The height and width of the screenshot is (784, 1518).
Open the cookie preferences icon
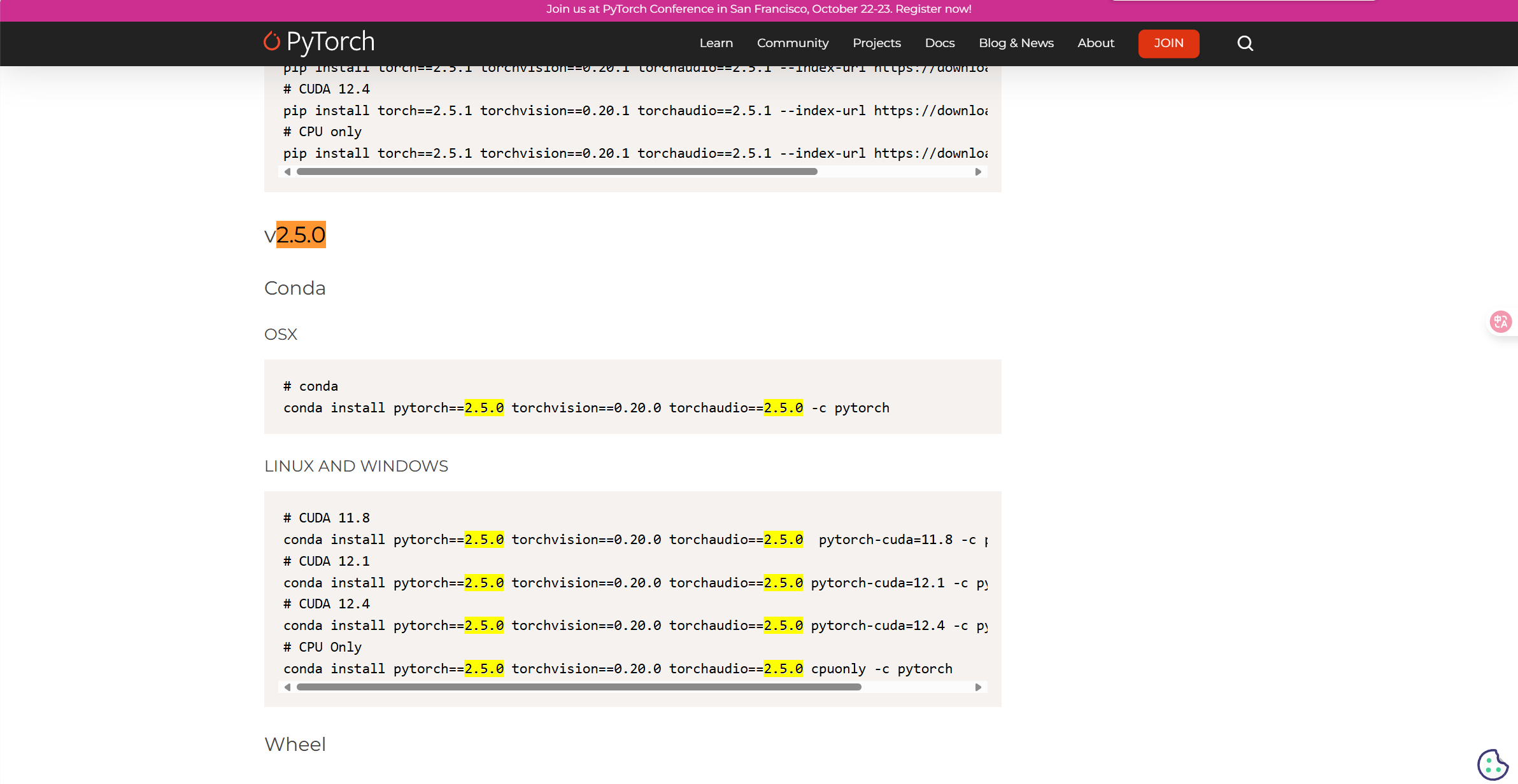1492,764
